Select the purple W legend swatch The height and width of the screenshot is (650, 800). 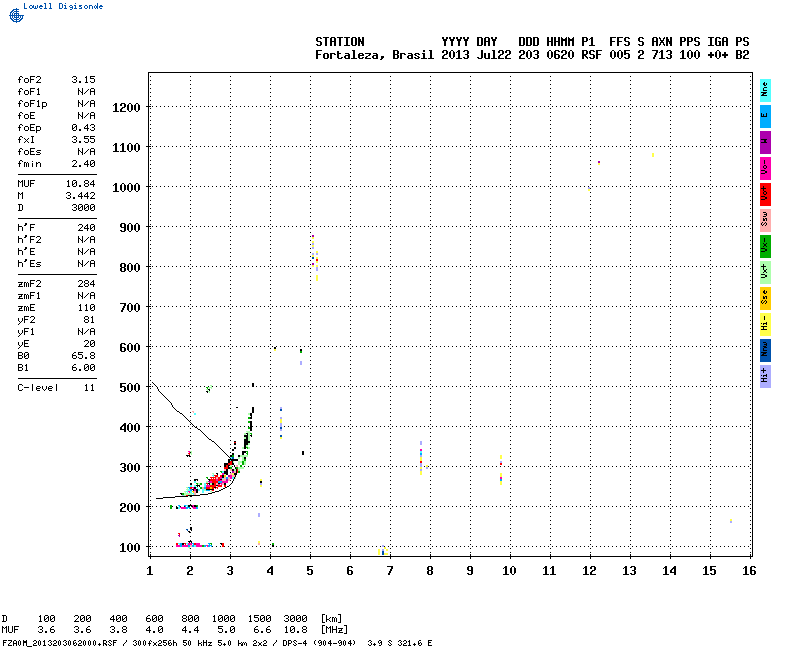[x=765, y=142]
